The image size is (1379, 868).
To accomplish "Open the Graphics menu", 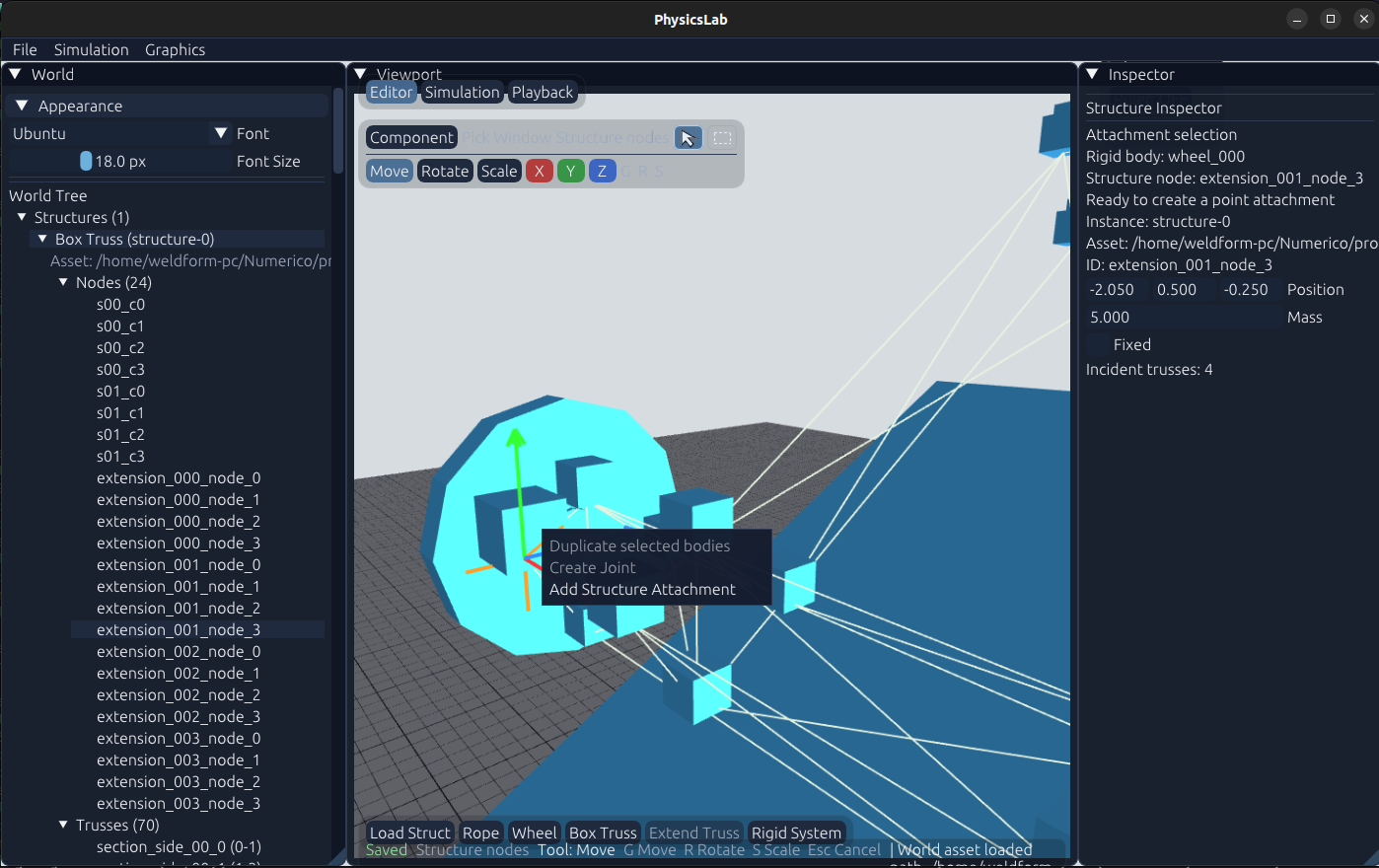I will (175, 49).
